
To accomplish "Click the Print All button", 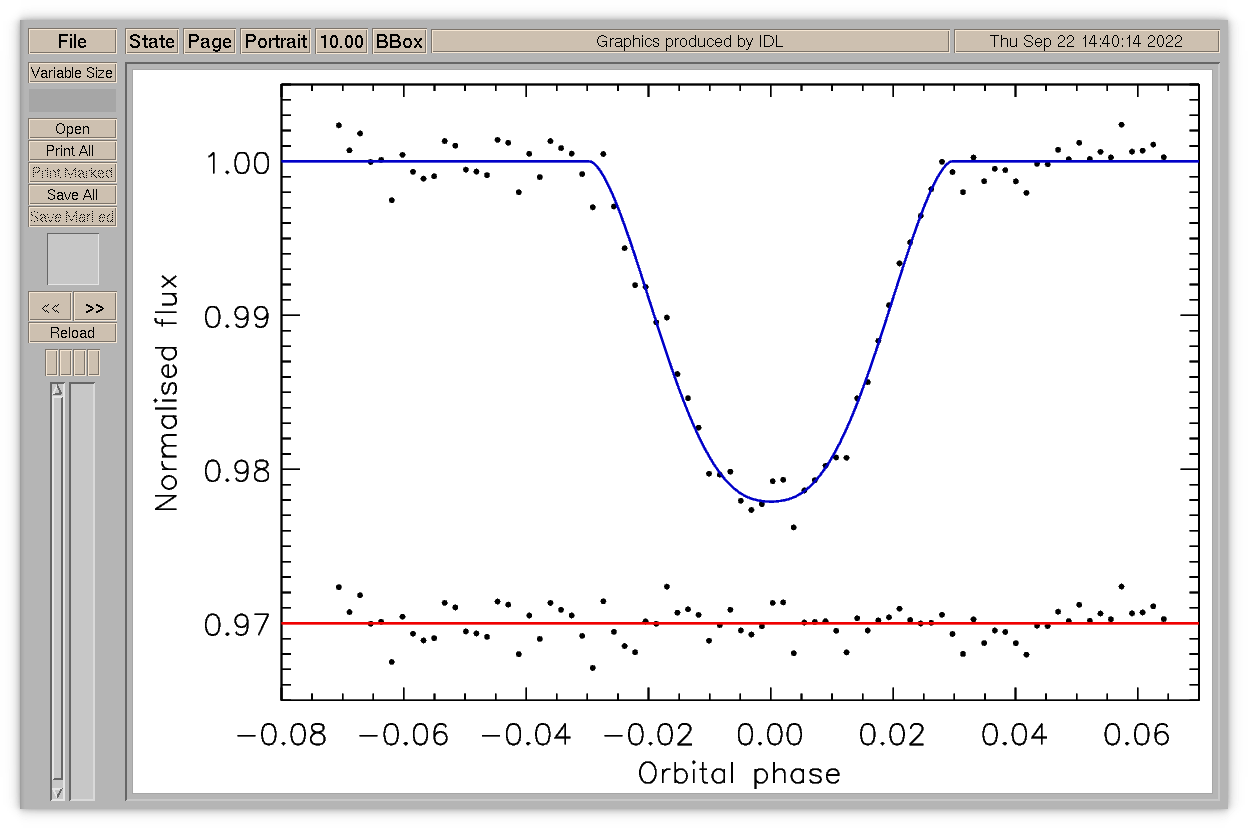I will point(73,151).
